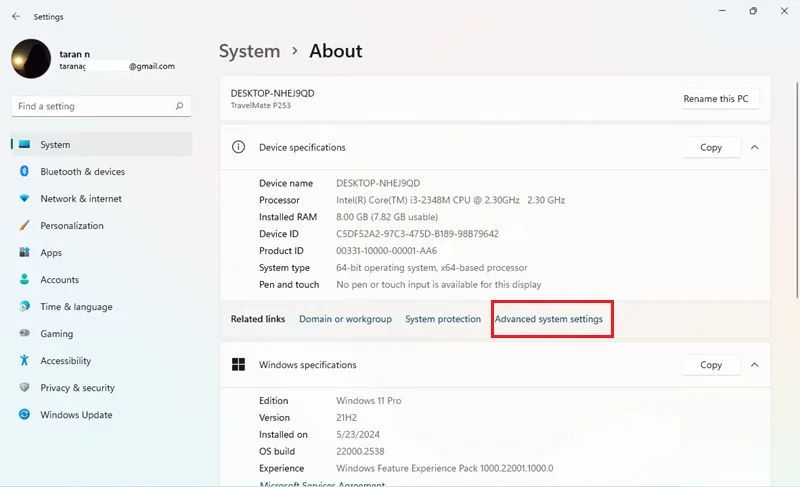Click the DESKTOP-NHEJ9QD device name value
This screenshot has height=487, width=800.
coord(378,183)
